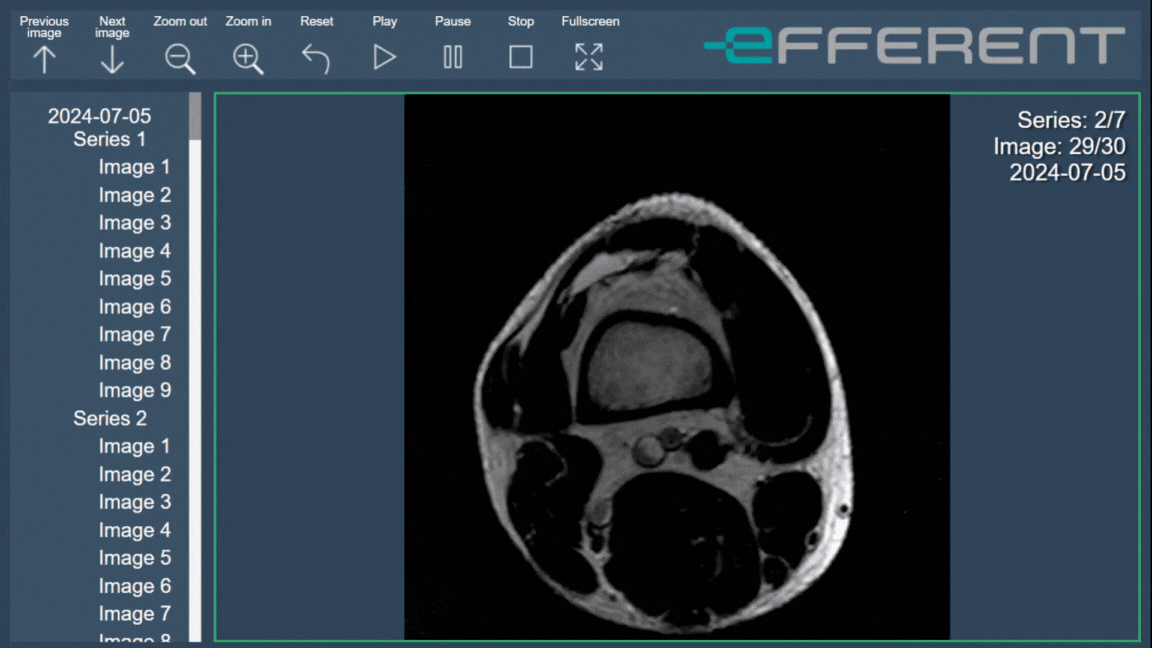Select Image 4 in Series 2

click(x=134, y=530)
